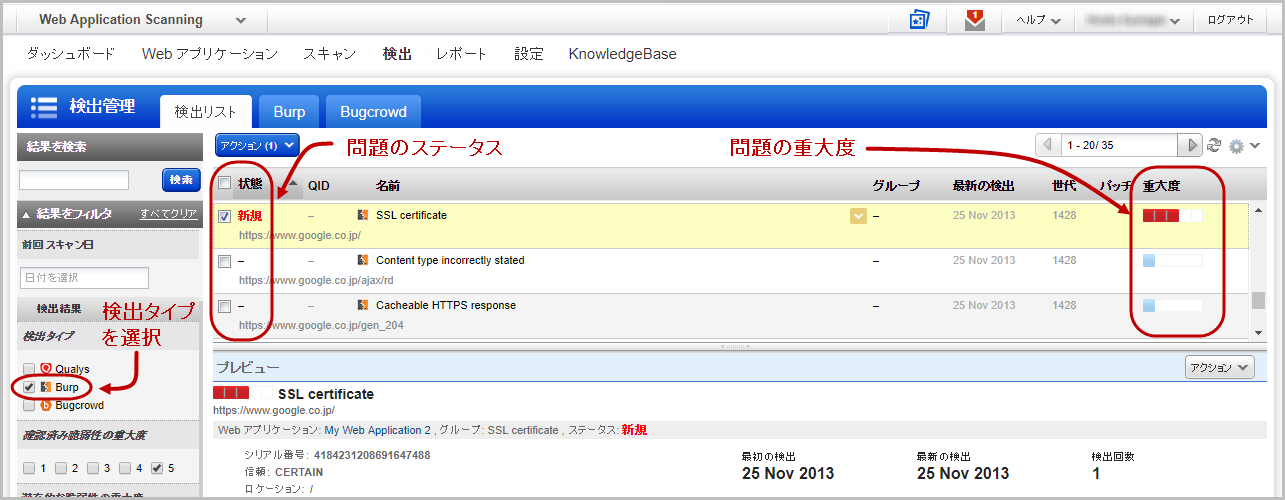Check the Content type incorrectly stated row

point(225,261)
